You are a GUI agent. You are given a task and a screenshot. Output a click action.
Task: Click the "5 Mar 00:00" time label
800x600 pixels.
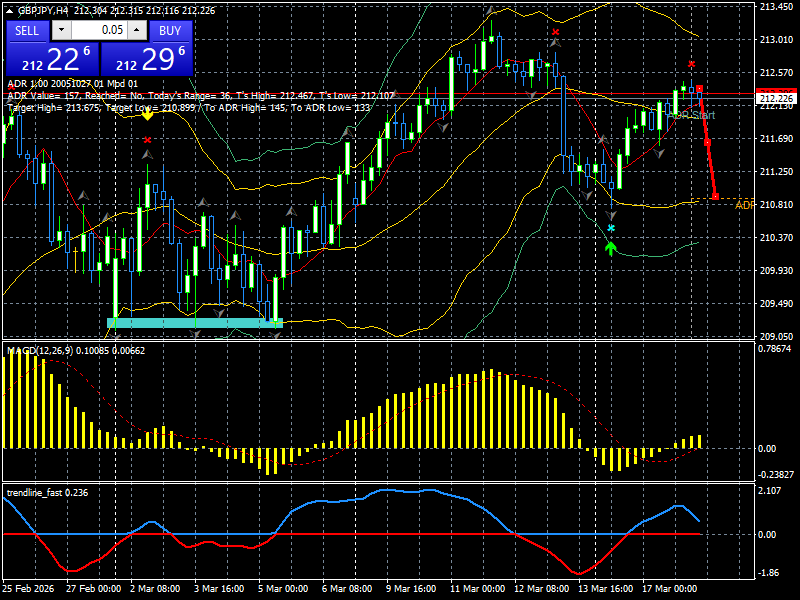283,588
